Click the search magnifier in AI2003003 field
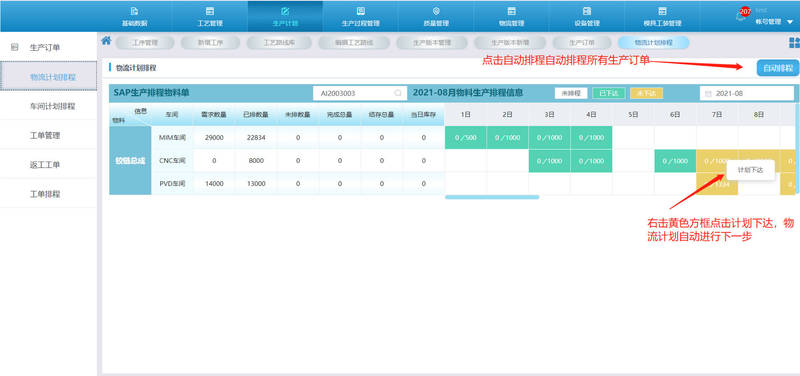Screen dimensions: 800x376 [x=397, y=93]
